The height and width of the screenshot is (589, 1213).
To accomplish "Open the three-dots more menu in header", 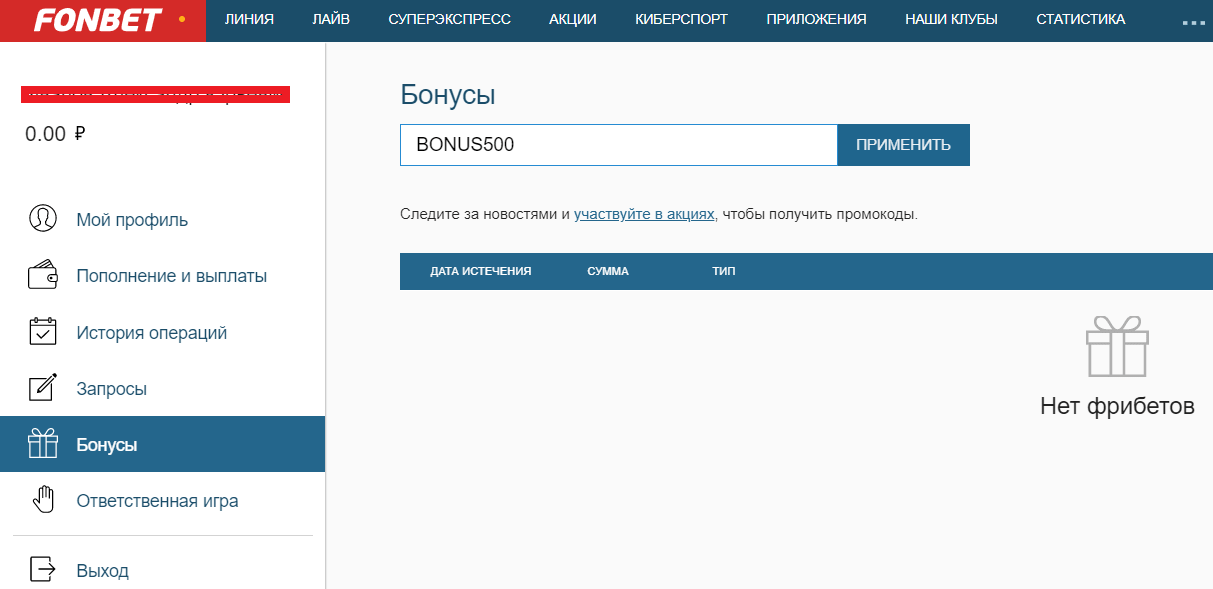I will pos(1193,21).
